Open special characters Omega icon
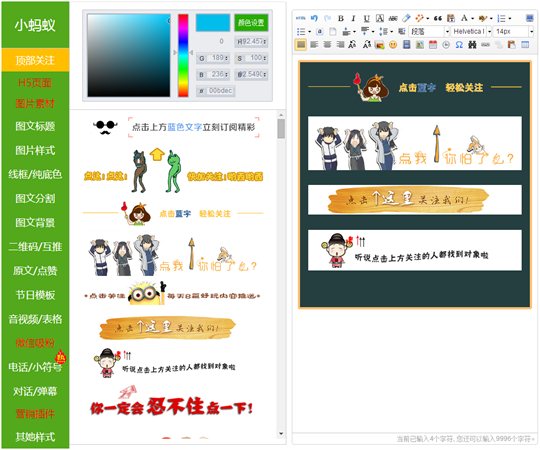This screenshot has width=540, height=450. [x=459, y=45]
